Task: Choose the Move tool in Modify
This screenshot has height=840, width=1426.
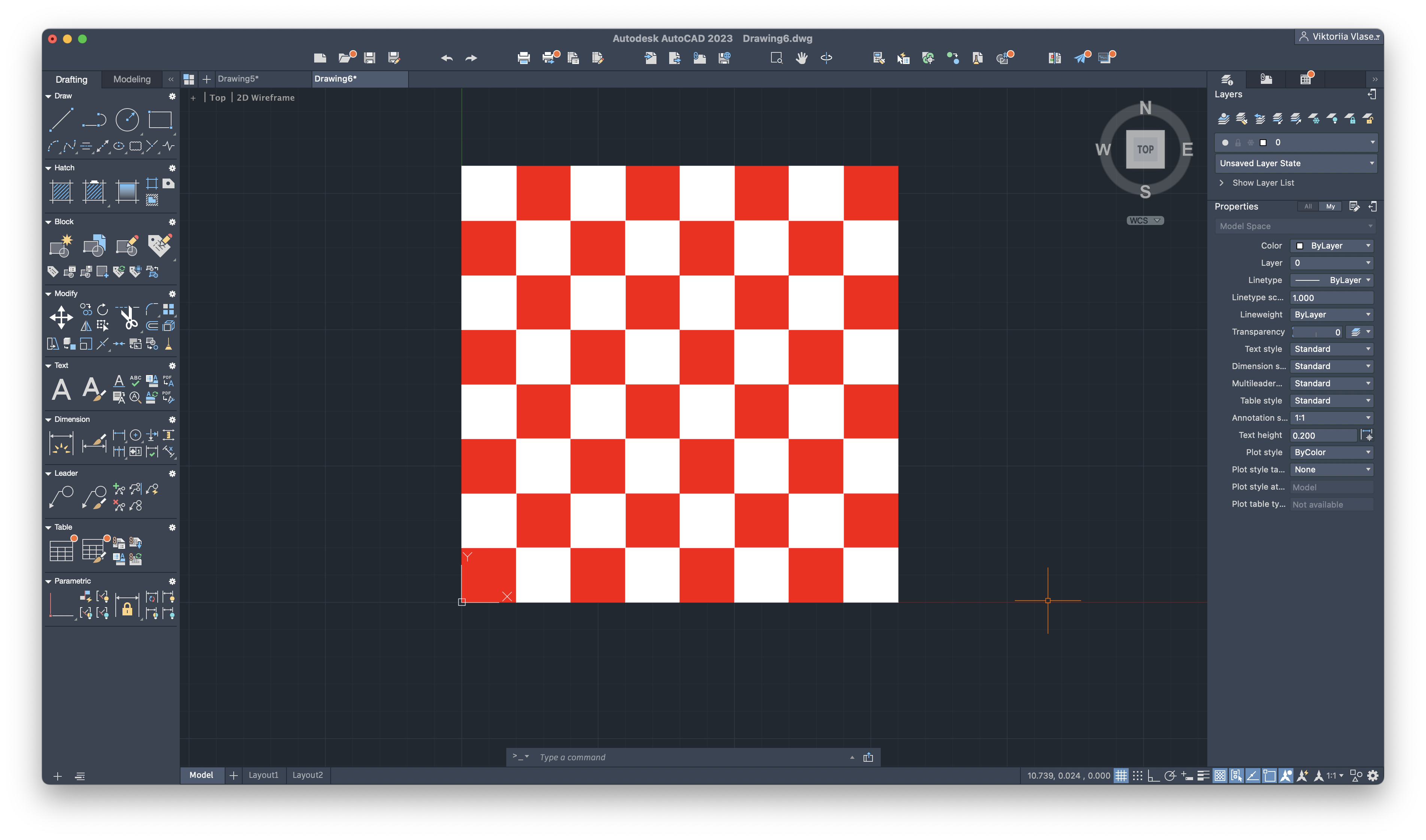Action: pos(61,317)
